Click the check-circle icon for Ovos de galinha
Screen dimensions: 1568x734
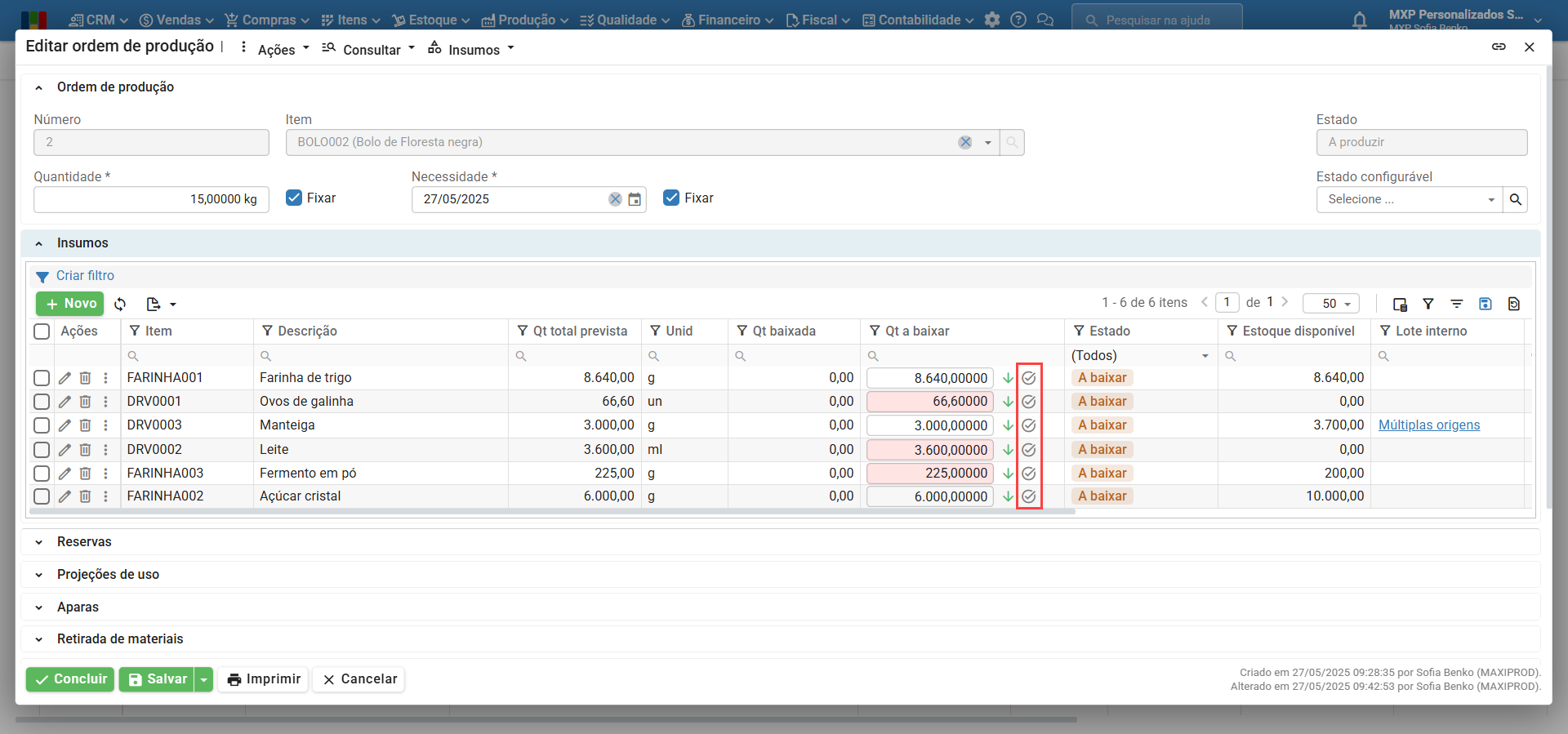(x=1029, y=402)
